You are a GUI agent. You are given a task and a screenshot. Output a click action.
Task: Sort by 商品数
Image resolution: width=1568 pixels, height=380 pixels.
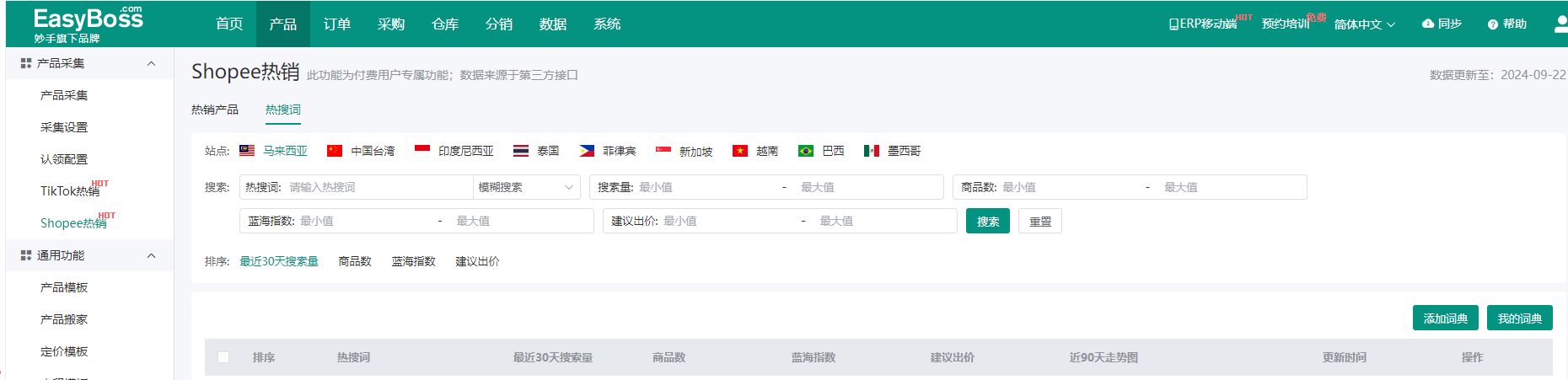(x=355, y=261)
